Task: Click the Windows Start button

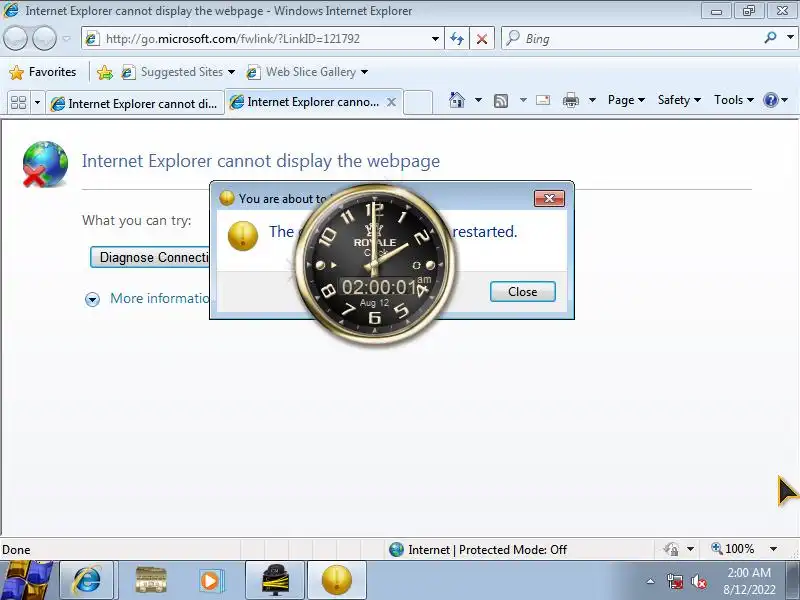Action: point(26,581)
